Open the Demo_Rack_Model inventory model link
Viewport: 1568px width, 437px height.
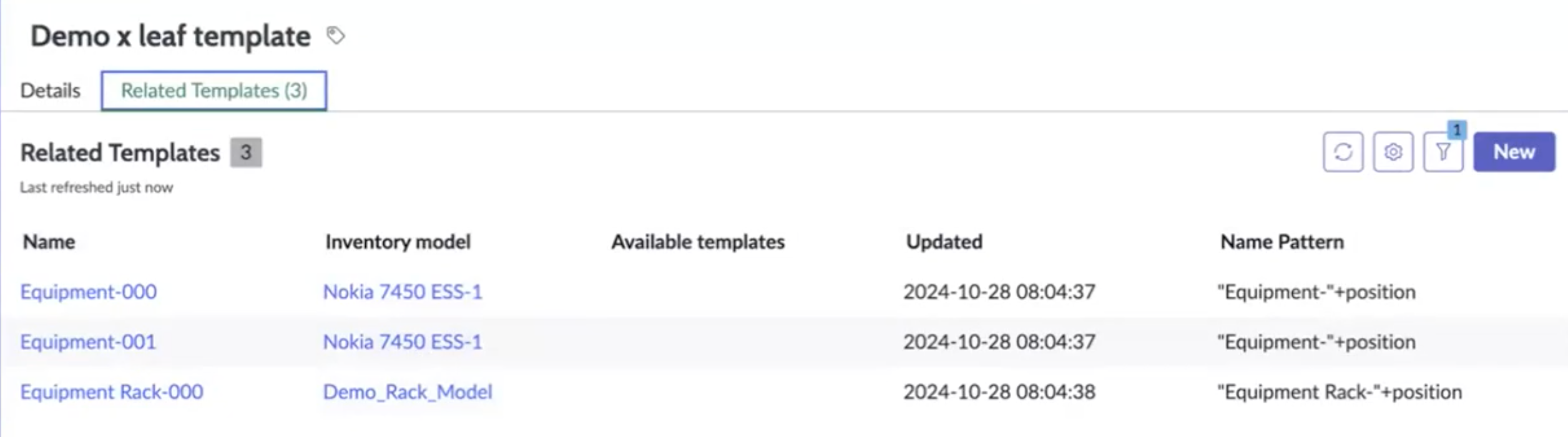coord(408,391)
